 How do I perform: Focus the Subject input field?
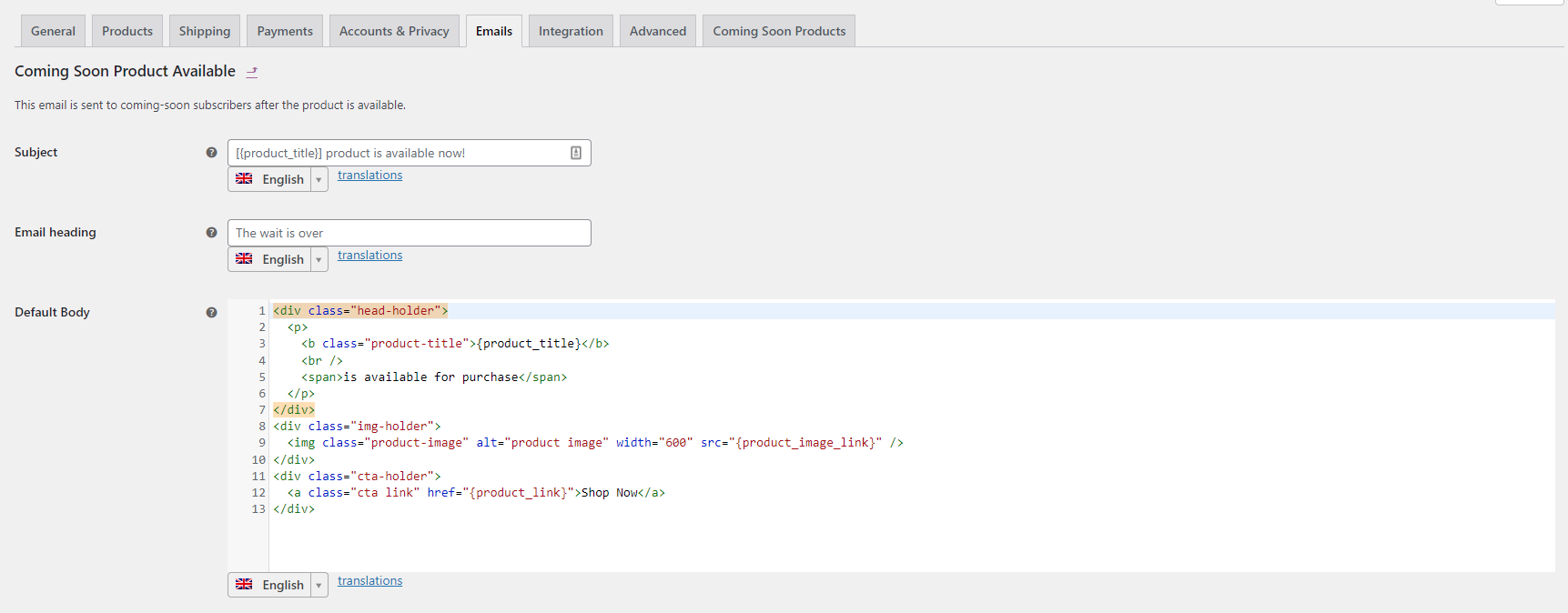410,153
